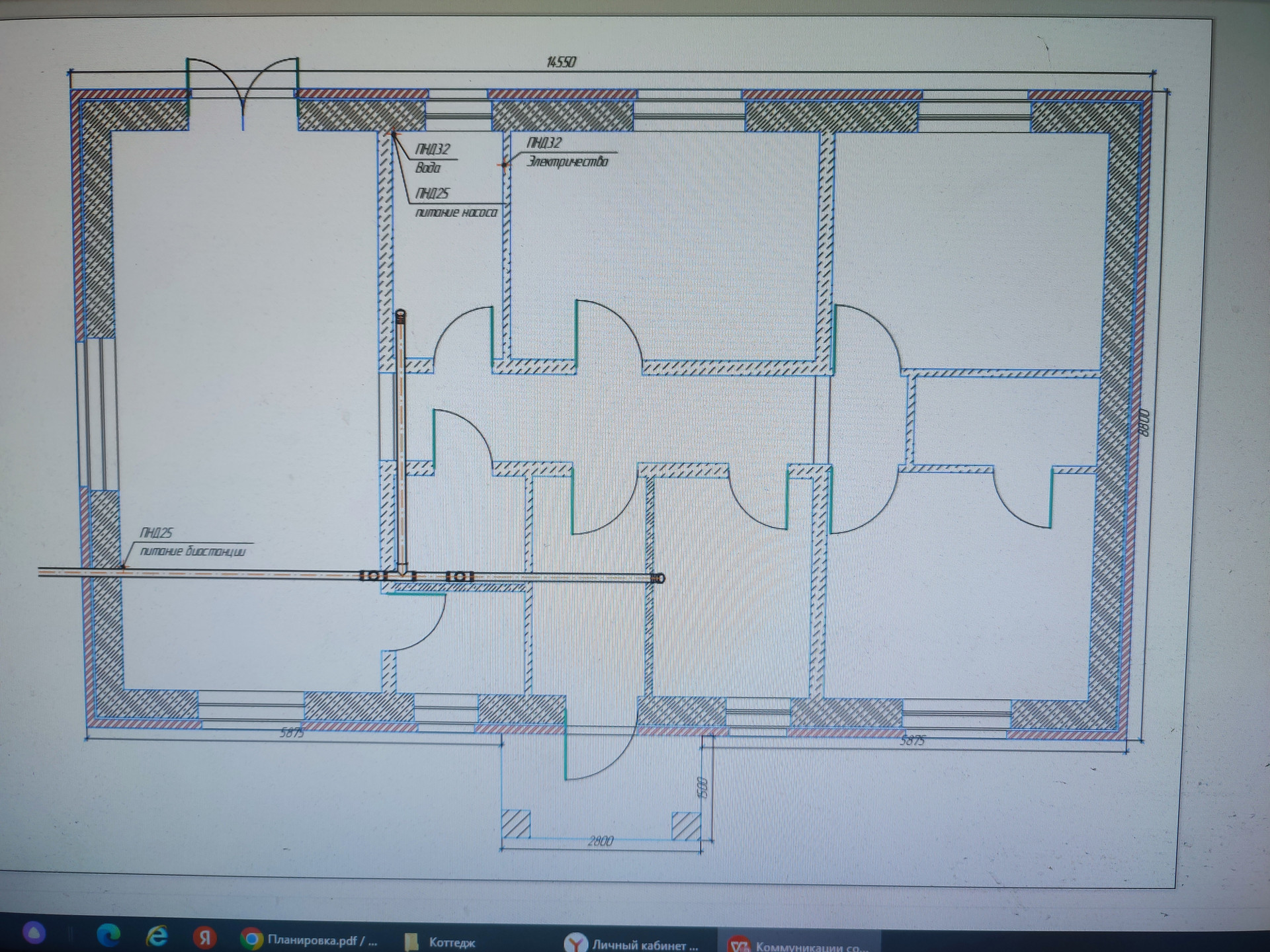This screenshot has width=1270, height=952.
Task: Select the left porch column hatch square
Action: pyautogui.click(x=515, y=824)
